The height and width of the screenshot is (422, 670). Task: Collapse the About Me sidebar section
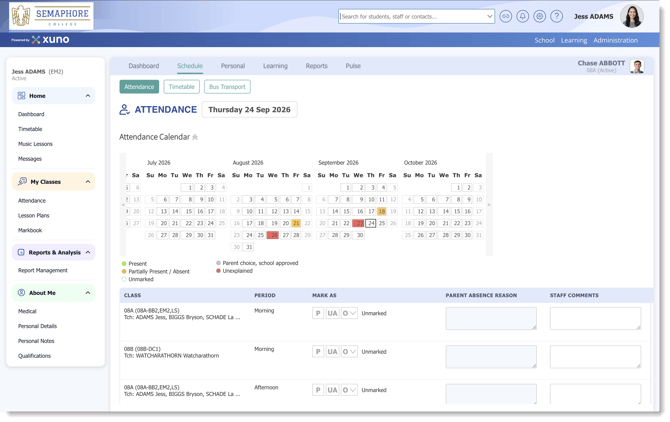[88, 293]
